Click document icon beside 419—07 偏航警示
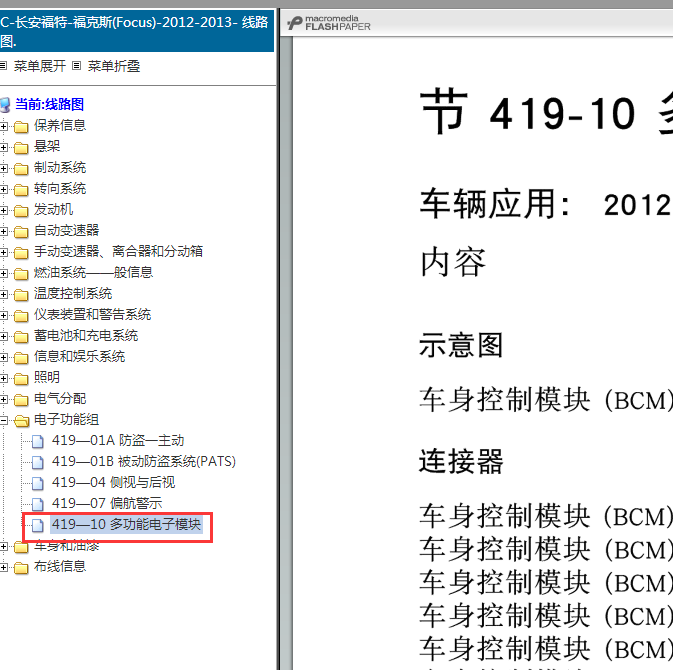 tap(38, 504)
